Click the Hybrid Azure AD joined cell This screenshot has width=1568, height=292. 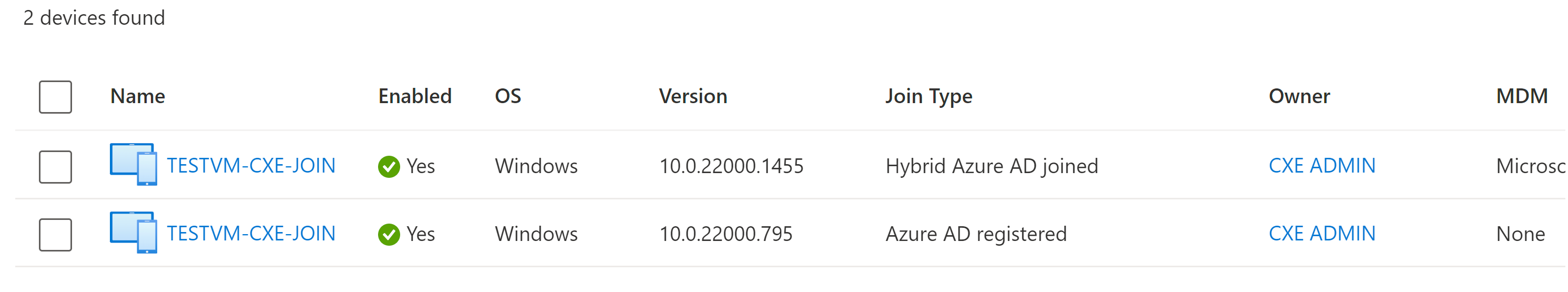[992, 166]
